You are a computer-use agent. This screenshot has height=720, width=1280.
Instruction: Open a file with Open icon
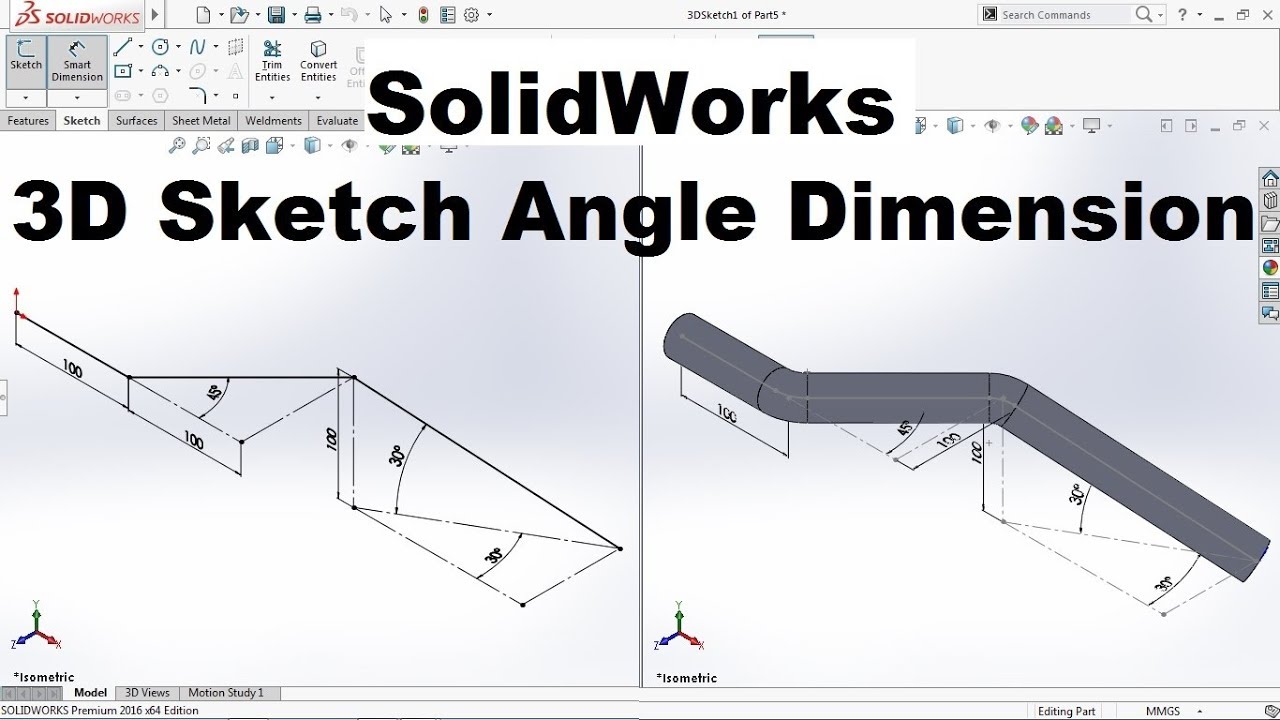point(238,15)
